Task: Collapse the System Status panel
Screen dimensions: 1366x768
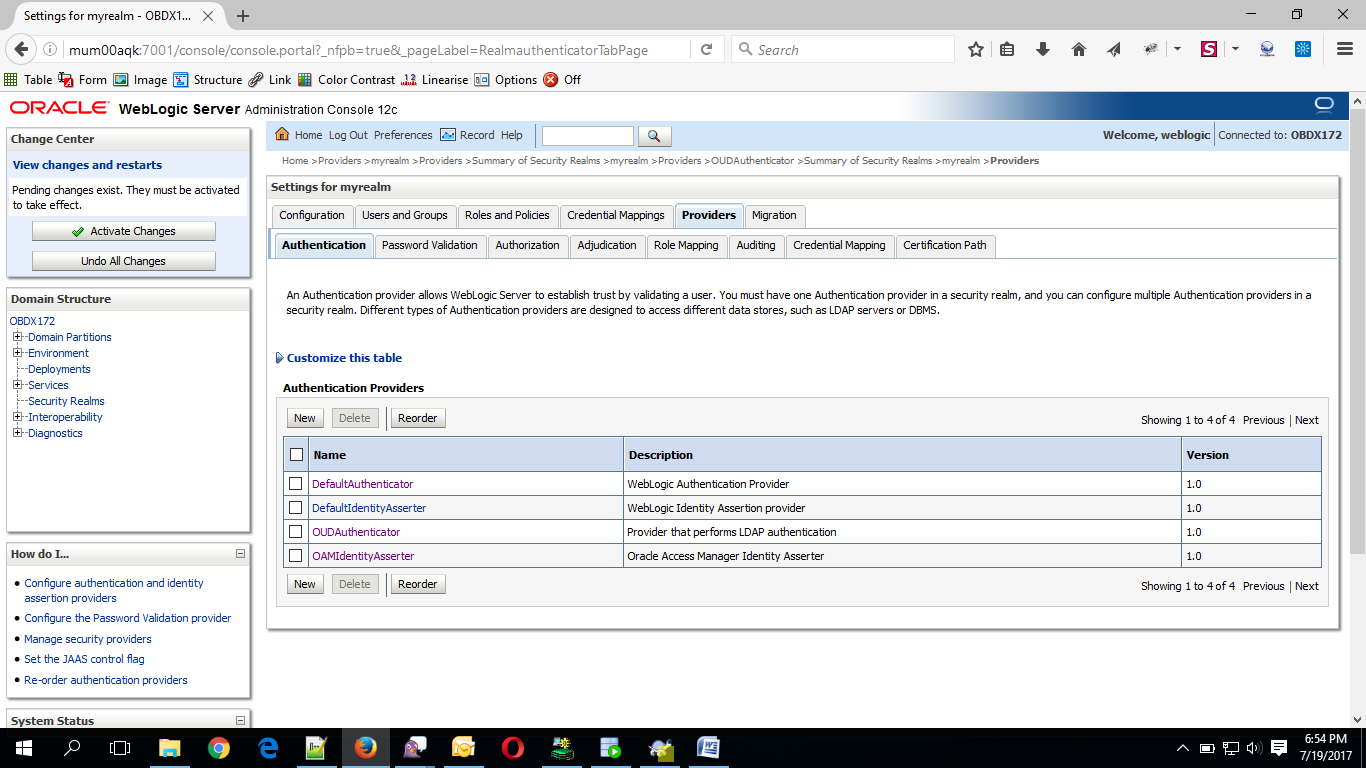Action: (x=240, y=720)
